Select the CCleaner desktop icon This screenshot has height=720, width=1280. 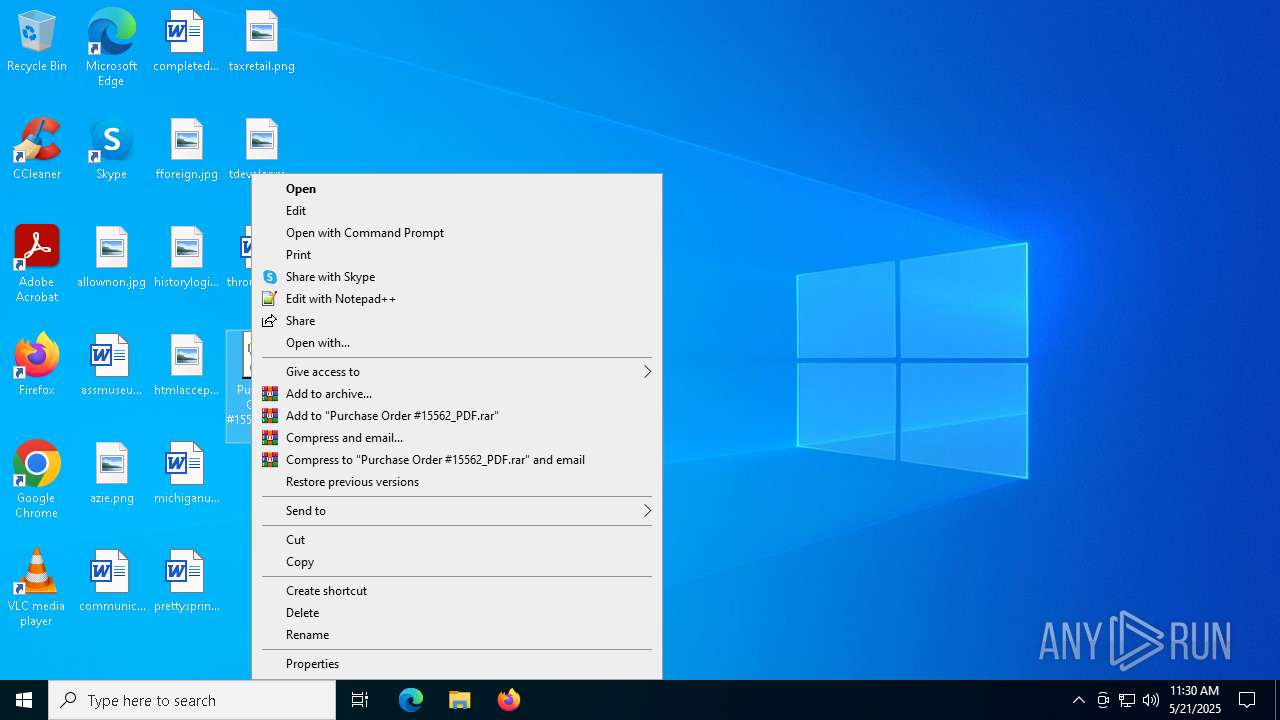tap(37, 150)
